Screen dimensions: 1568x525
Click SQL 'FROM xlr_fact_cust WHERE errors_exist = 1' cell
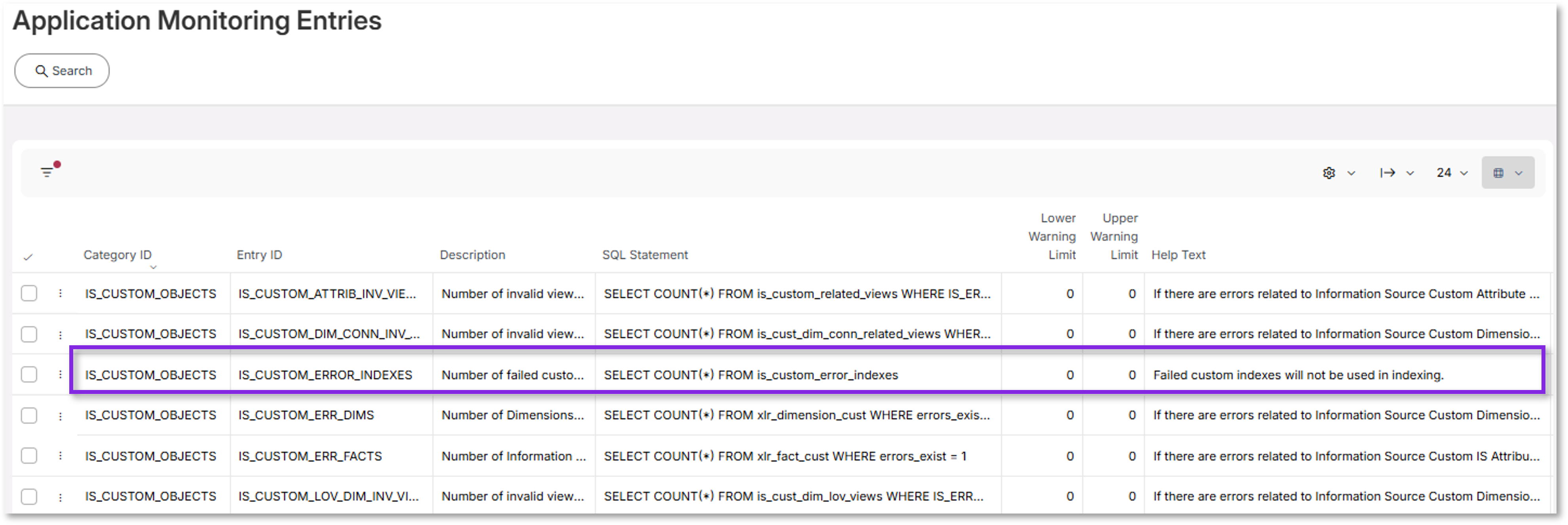785,456
